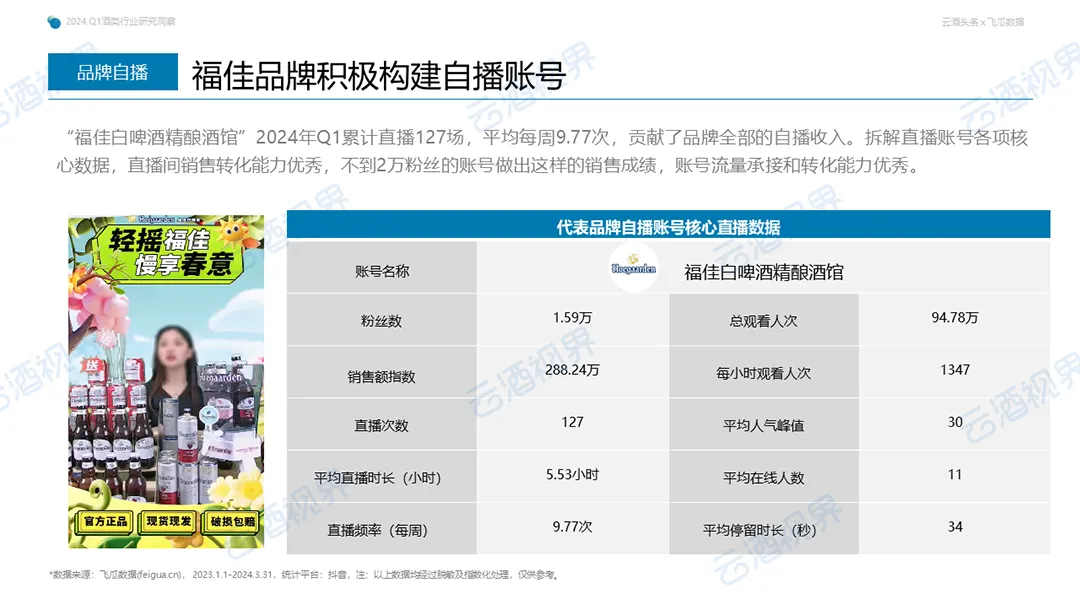Viewport: 1080px width, 608px height.
Task: Click the Hoegaarden round logo in table
Action: point(633,268)
